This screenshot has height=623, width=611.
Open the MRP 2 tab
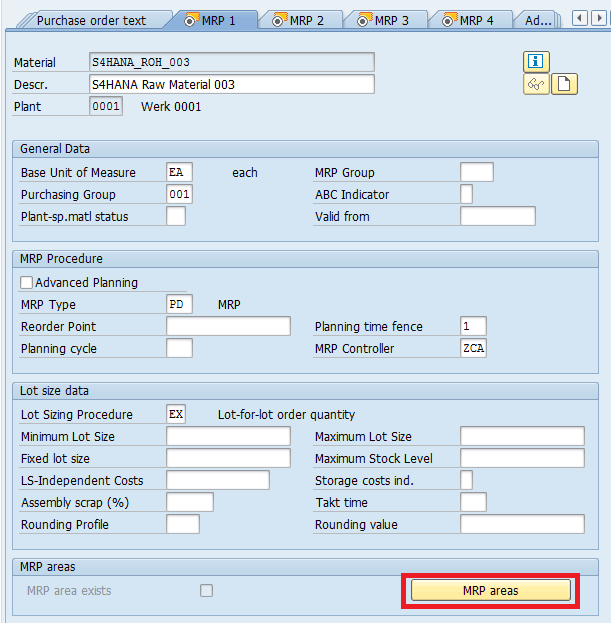[299, 20]
